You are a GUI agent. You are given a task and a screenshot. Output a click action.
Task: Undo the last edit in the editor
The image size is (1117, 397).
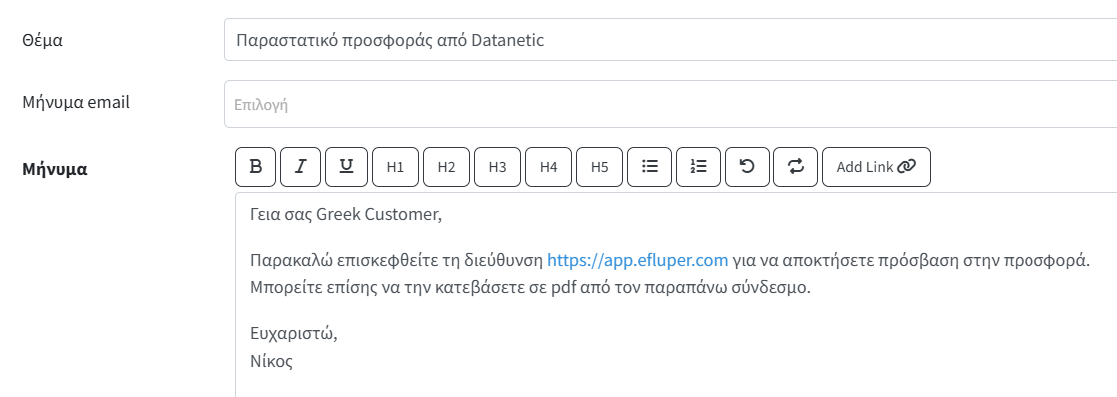tap(747, 167)
